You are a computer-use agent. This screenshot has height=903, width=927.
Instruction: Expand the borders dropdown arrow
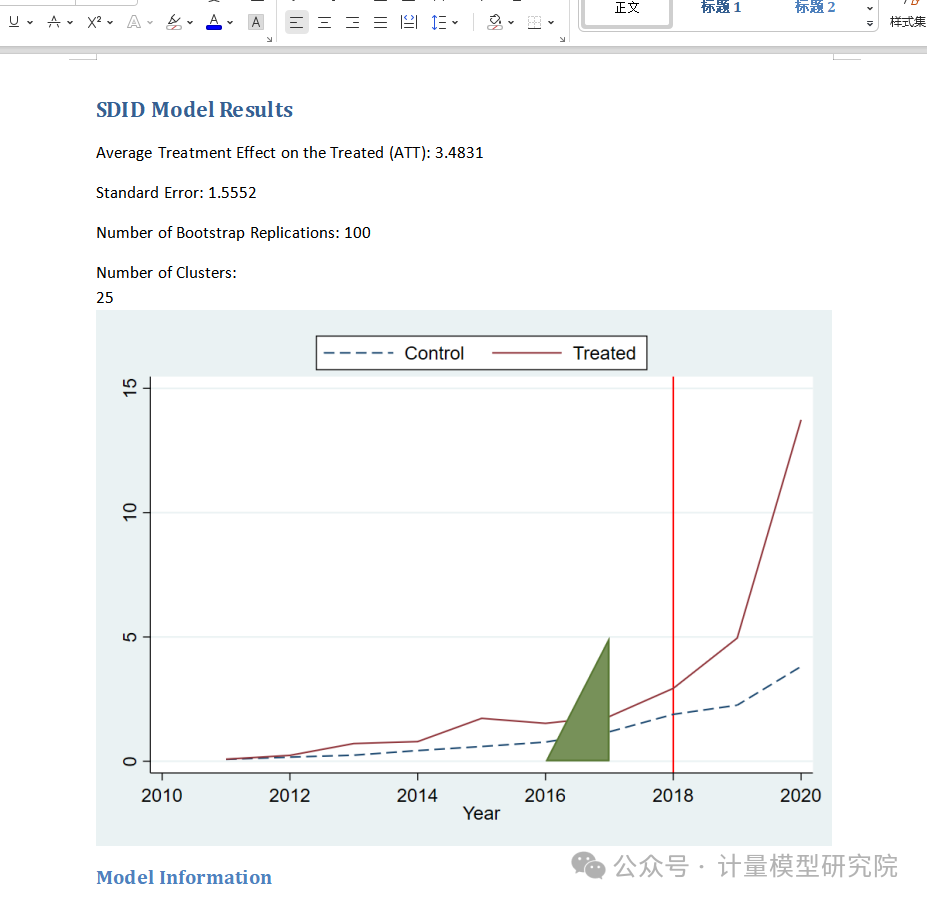pos(551,23)
